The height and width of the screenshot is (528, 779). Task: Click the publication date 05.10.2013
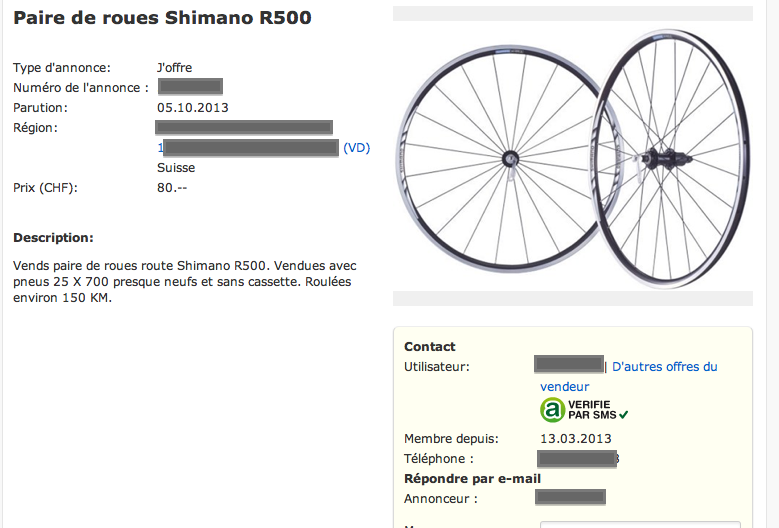point(193,108)
